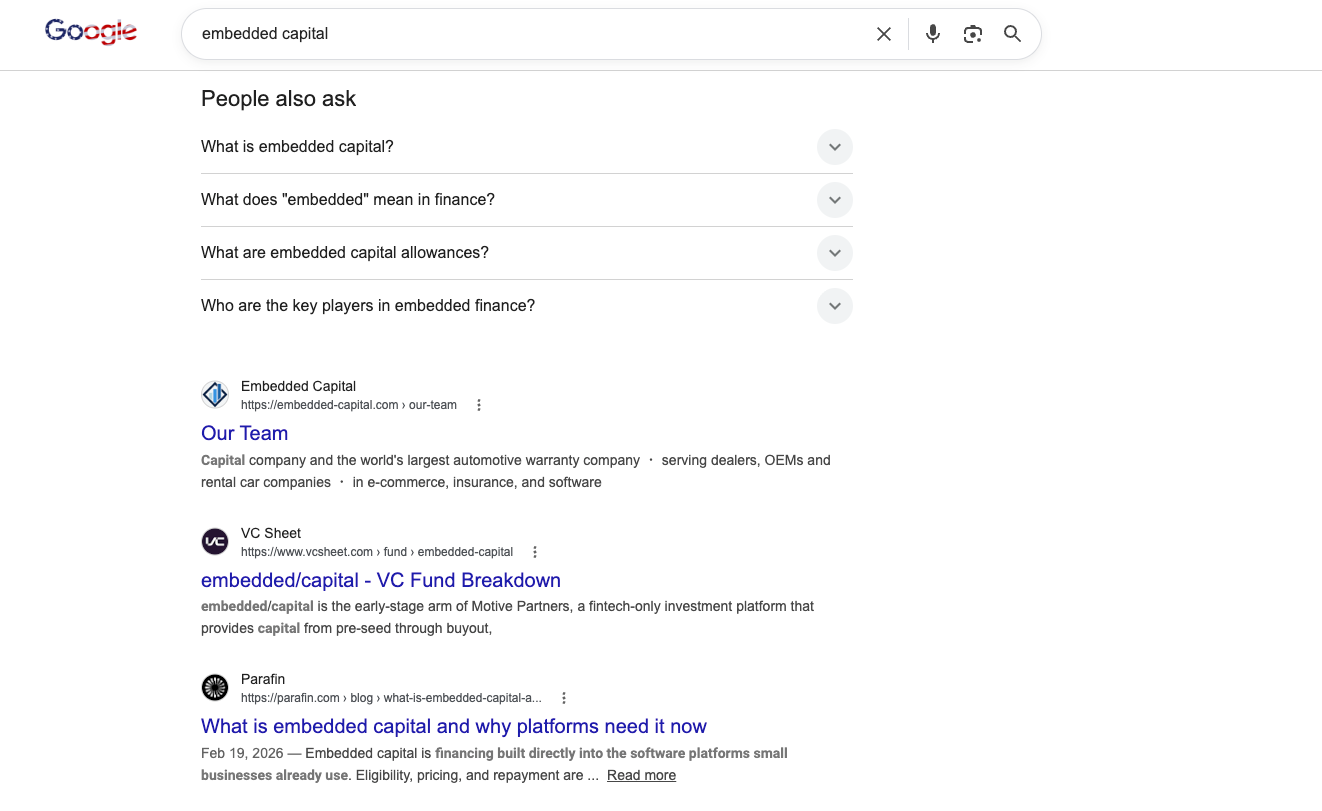Click snippet text "serving dealers, OEMs and"
The width and height of the screenshot is (1322, 811).
pyautogui.click(x=746, y=460)
